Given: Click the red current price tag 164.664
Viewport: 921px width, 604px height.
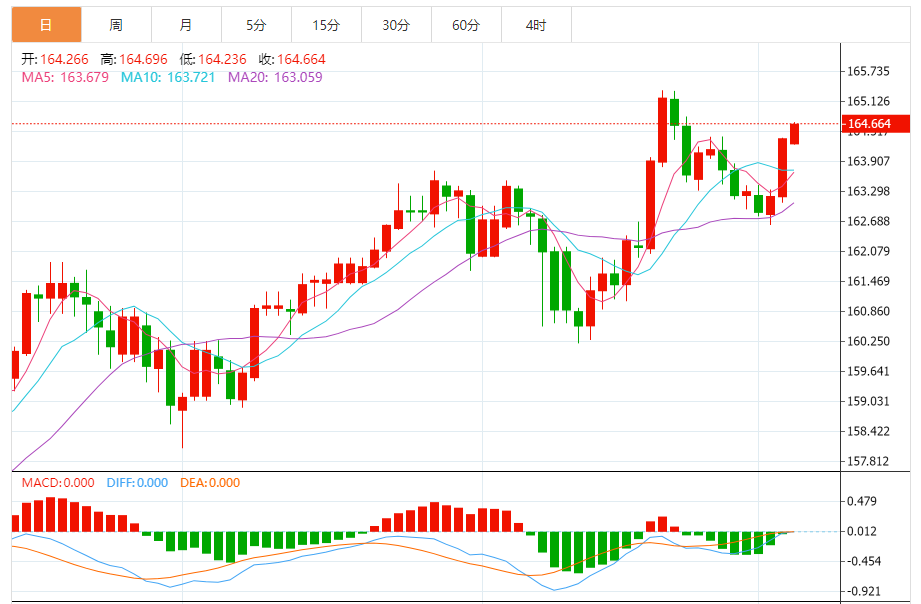Looking at the screenshot, I should point(876,124).
